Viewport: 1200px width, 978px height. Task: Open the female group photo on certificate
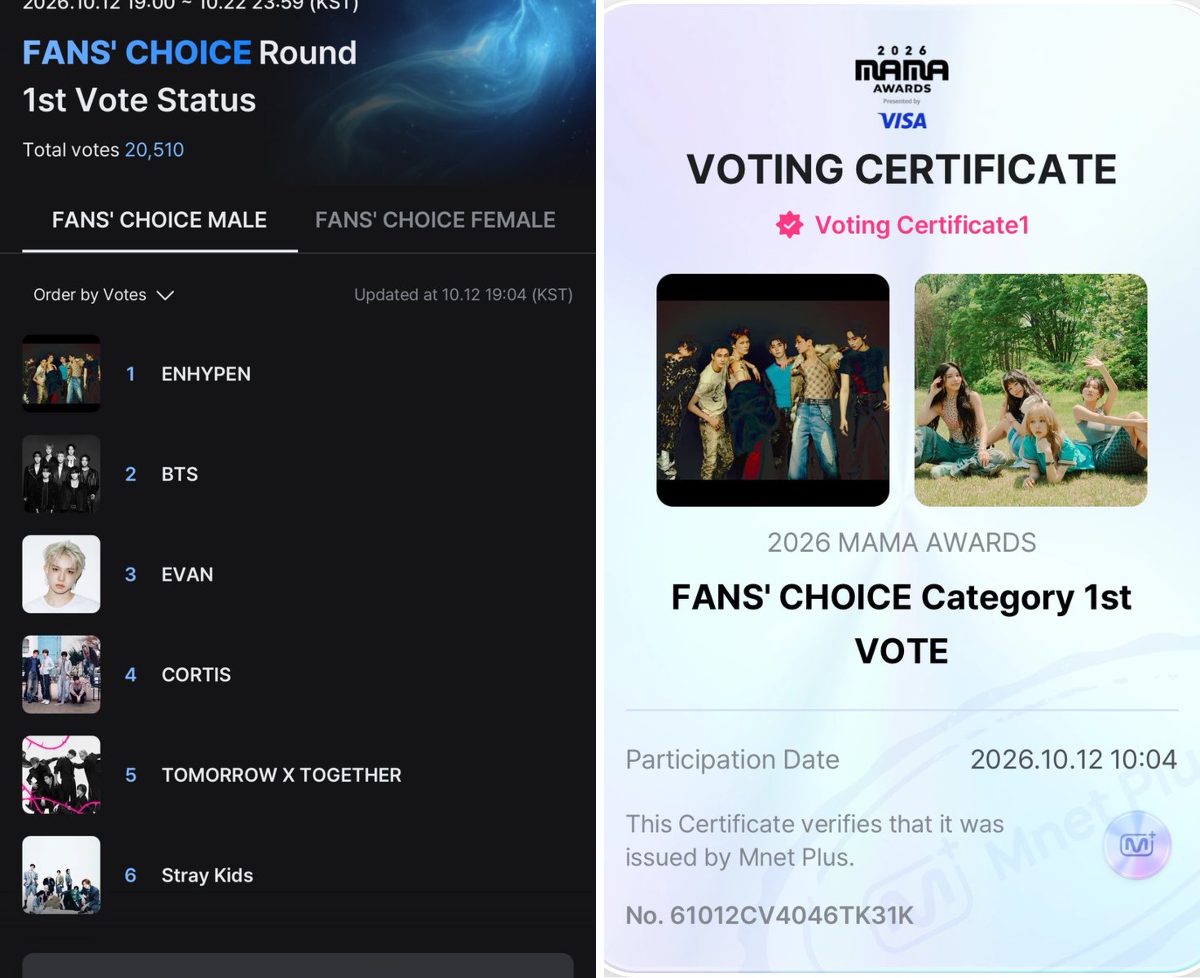pos(1031,390)
